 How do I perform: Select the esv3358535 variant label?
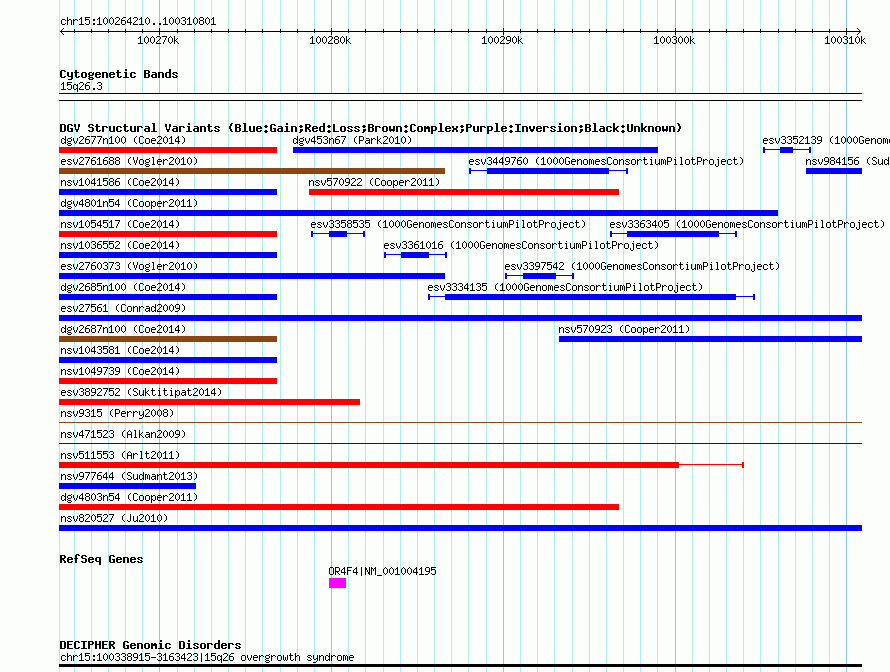[x=448, y=224]
